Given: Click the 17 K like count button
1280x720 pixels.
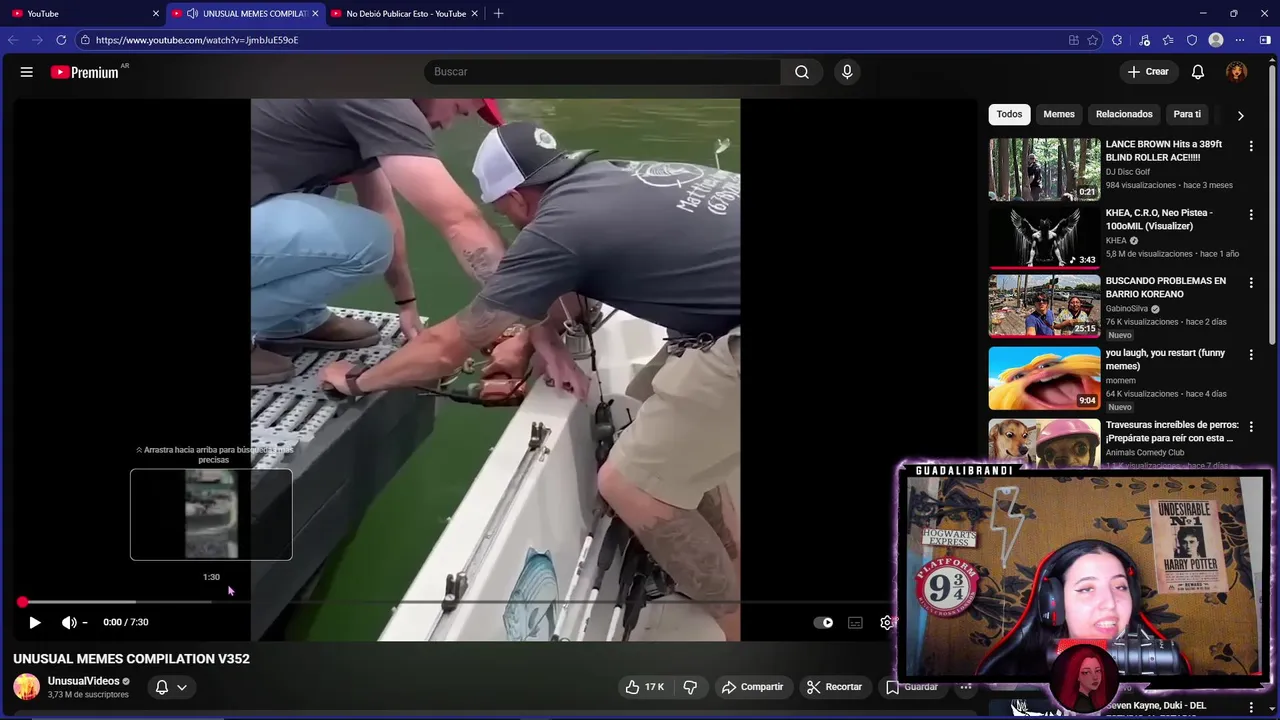Looking at the screenshot, I should pyautogui.click(x=645, y=687).
